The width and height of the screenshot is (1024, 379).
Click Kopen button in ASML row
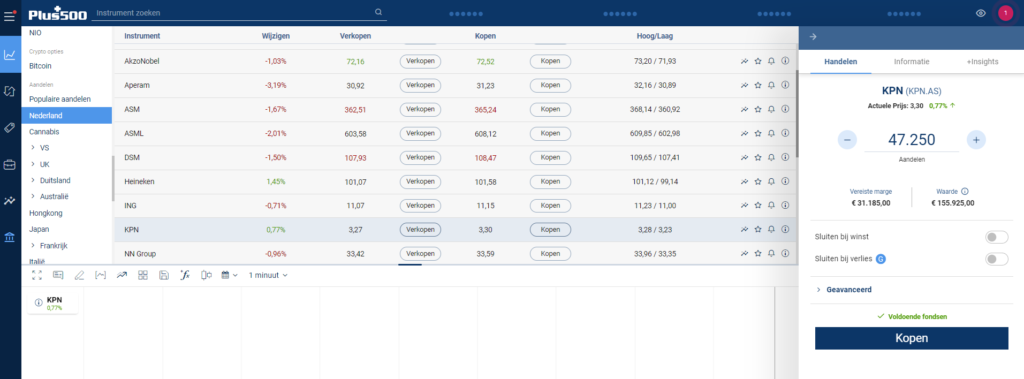[x=550, y=133]
